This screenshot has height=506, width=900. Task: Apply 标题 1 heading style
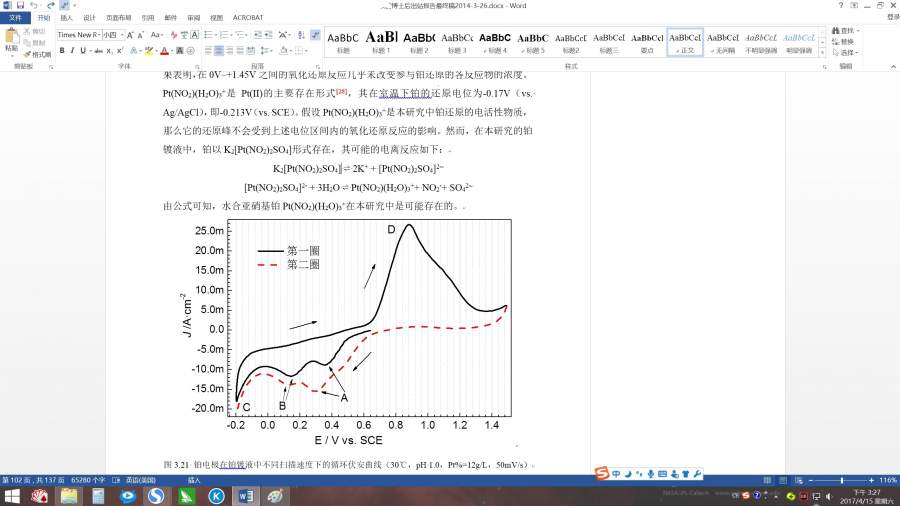[x=381, y=42]
